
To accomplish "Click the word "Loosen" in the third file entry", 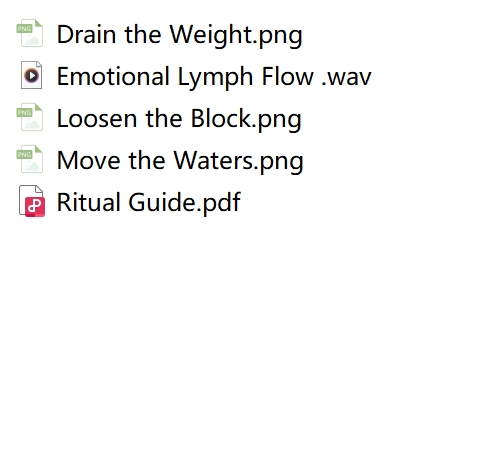I will click(x=97, y=119).
